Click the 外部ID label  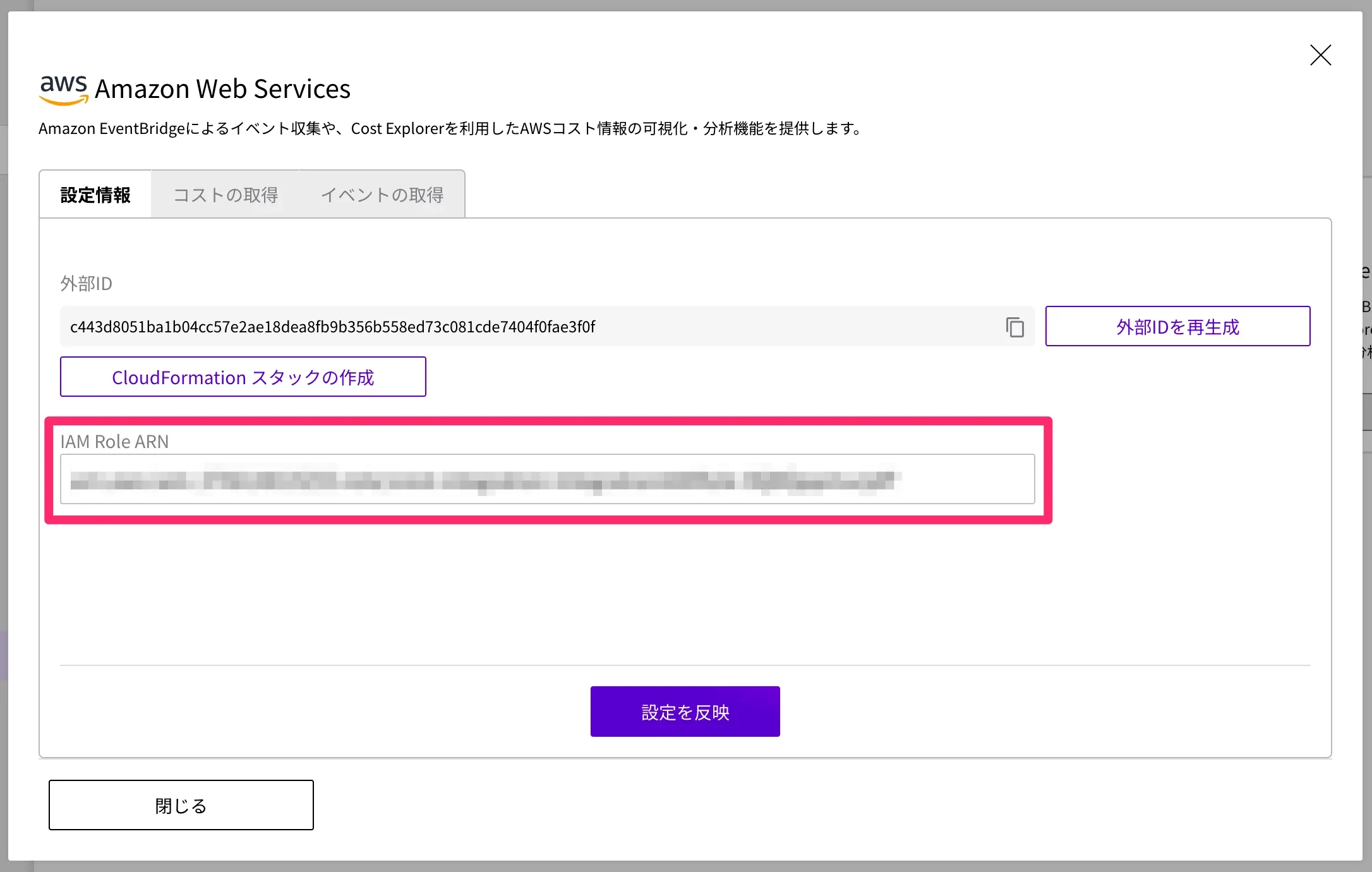point(86,284)
